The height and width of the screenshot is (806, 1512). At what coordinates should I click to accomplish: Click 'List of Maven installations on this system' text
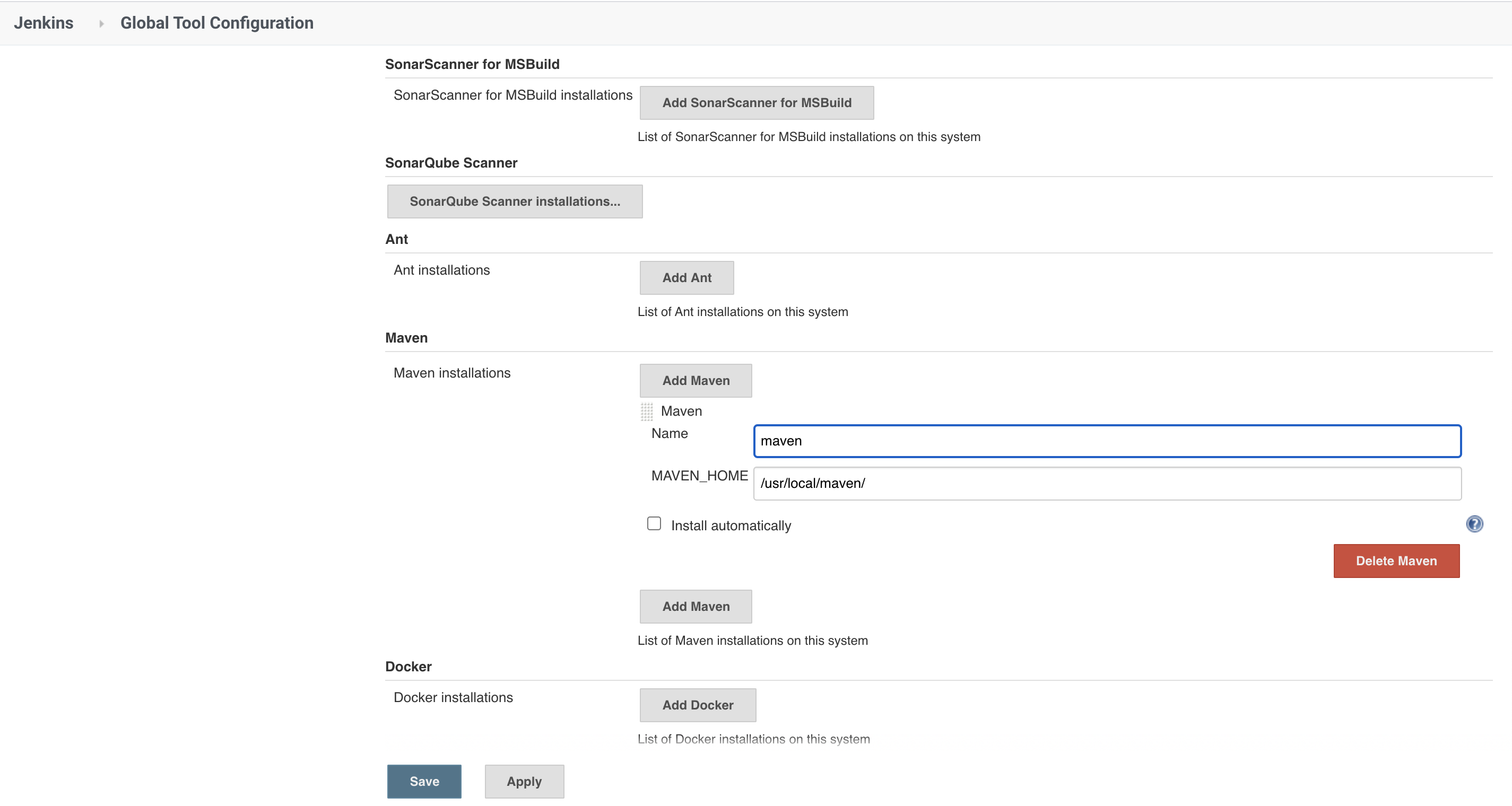(752, 641)
